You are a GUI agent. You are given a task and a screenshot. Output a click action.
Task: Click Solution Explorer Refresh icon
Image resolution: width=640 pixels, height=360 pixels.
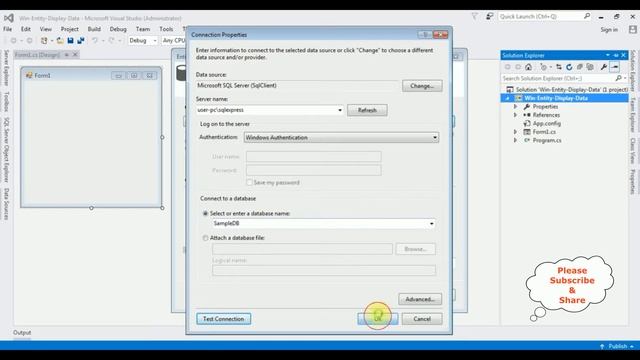(x=569, y=67)
